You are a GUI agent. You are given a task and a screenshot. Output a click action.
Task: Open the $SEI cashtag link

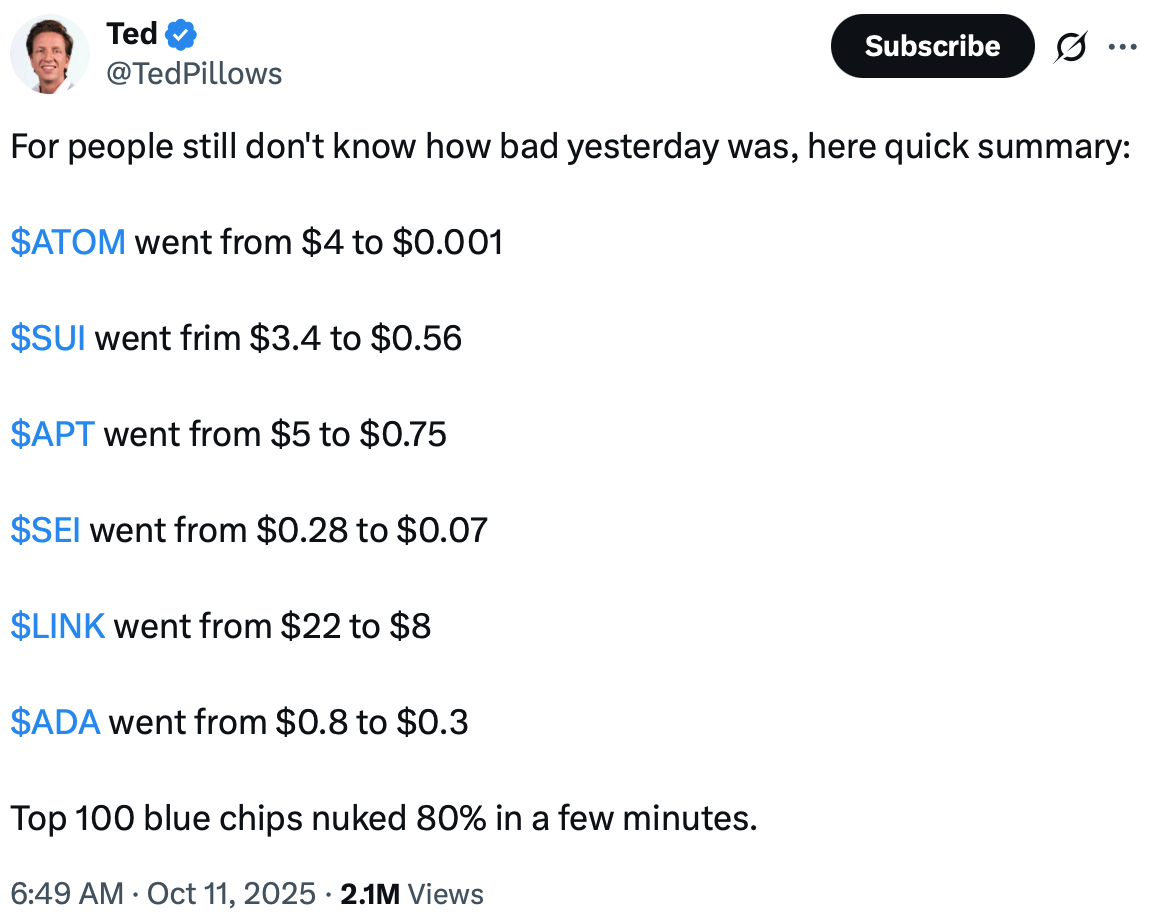click(x=46, y=530)
